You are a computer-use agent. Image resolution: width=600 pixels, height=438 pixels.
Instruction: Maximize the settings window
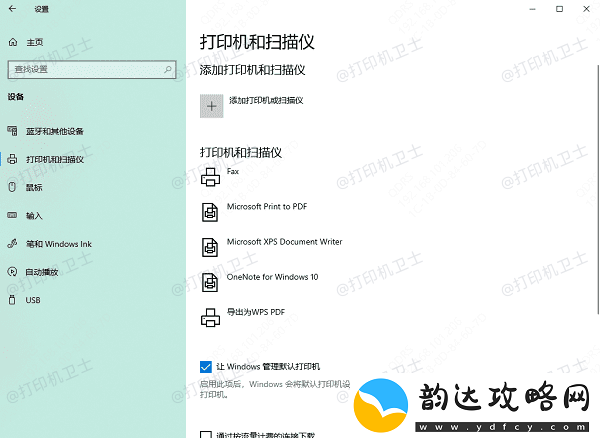[559, 9]
